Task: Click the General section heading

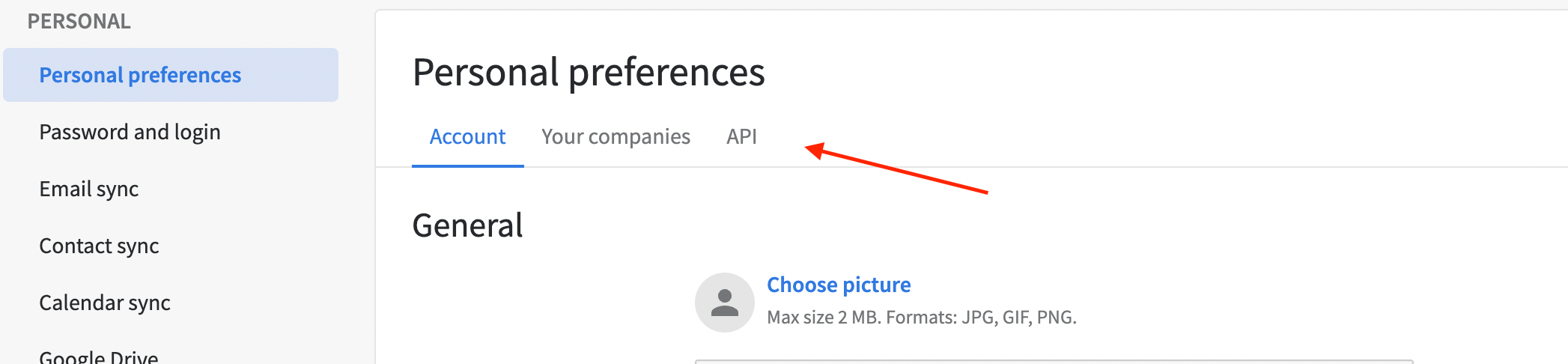Action: pyautogui.click(x=467, y=225)
